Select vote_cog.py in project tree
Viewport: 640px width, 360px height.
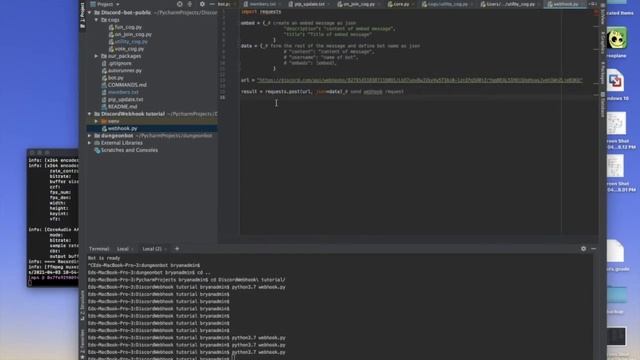coord(126,49)
